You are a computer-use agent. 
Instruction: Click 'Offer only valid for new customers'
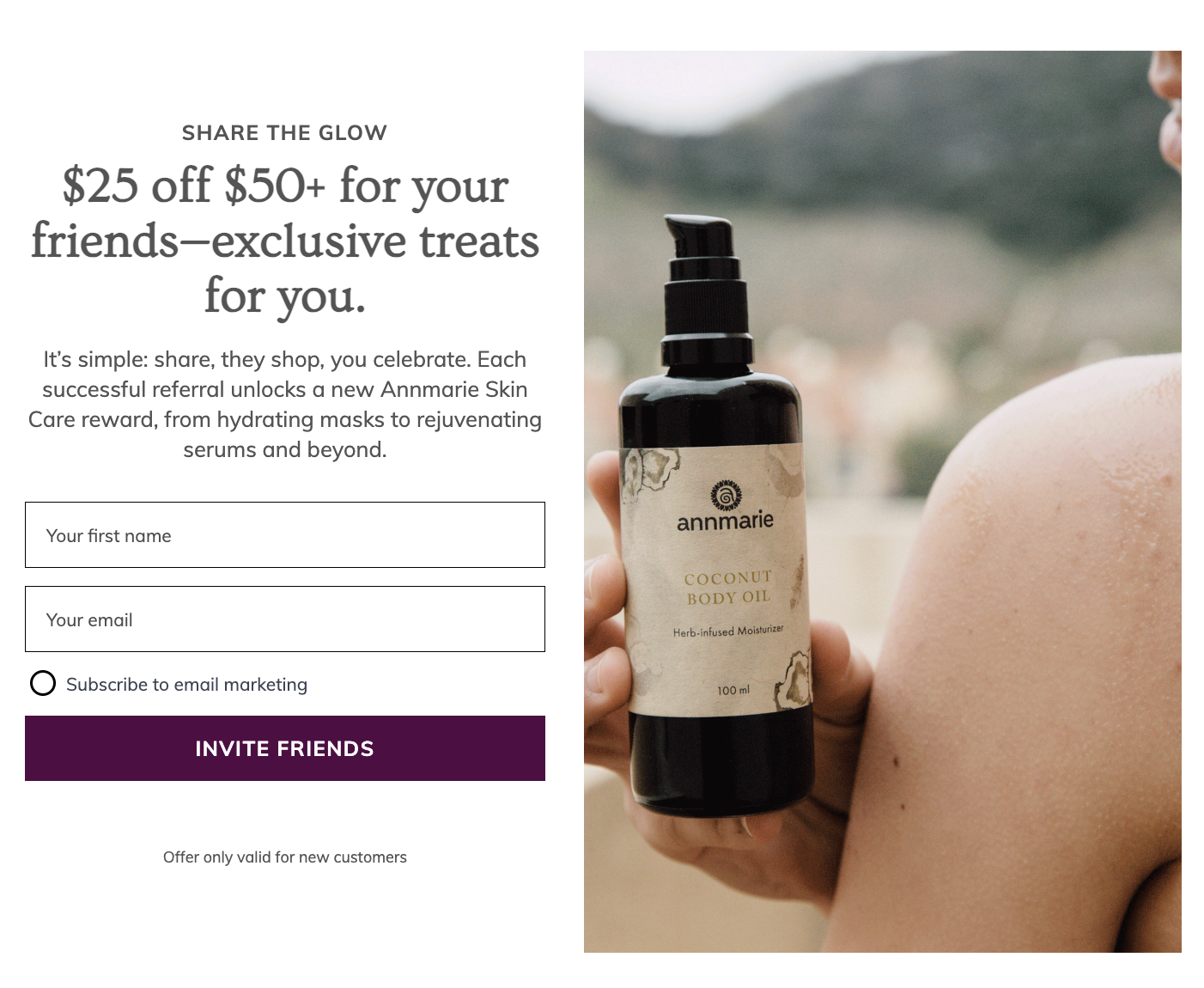[x=284, y=857]
